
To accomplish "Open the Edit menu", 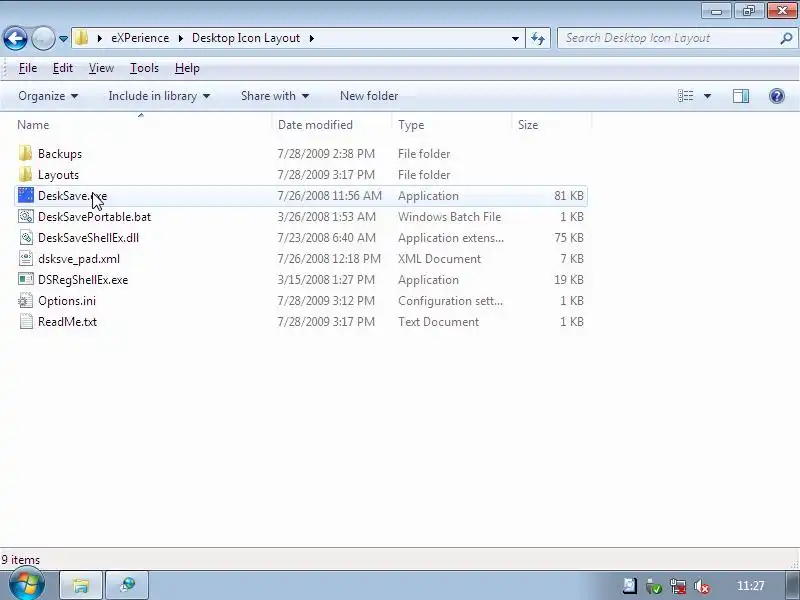I will (x=63, y=68).
